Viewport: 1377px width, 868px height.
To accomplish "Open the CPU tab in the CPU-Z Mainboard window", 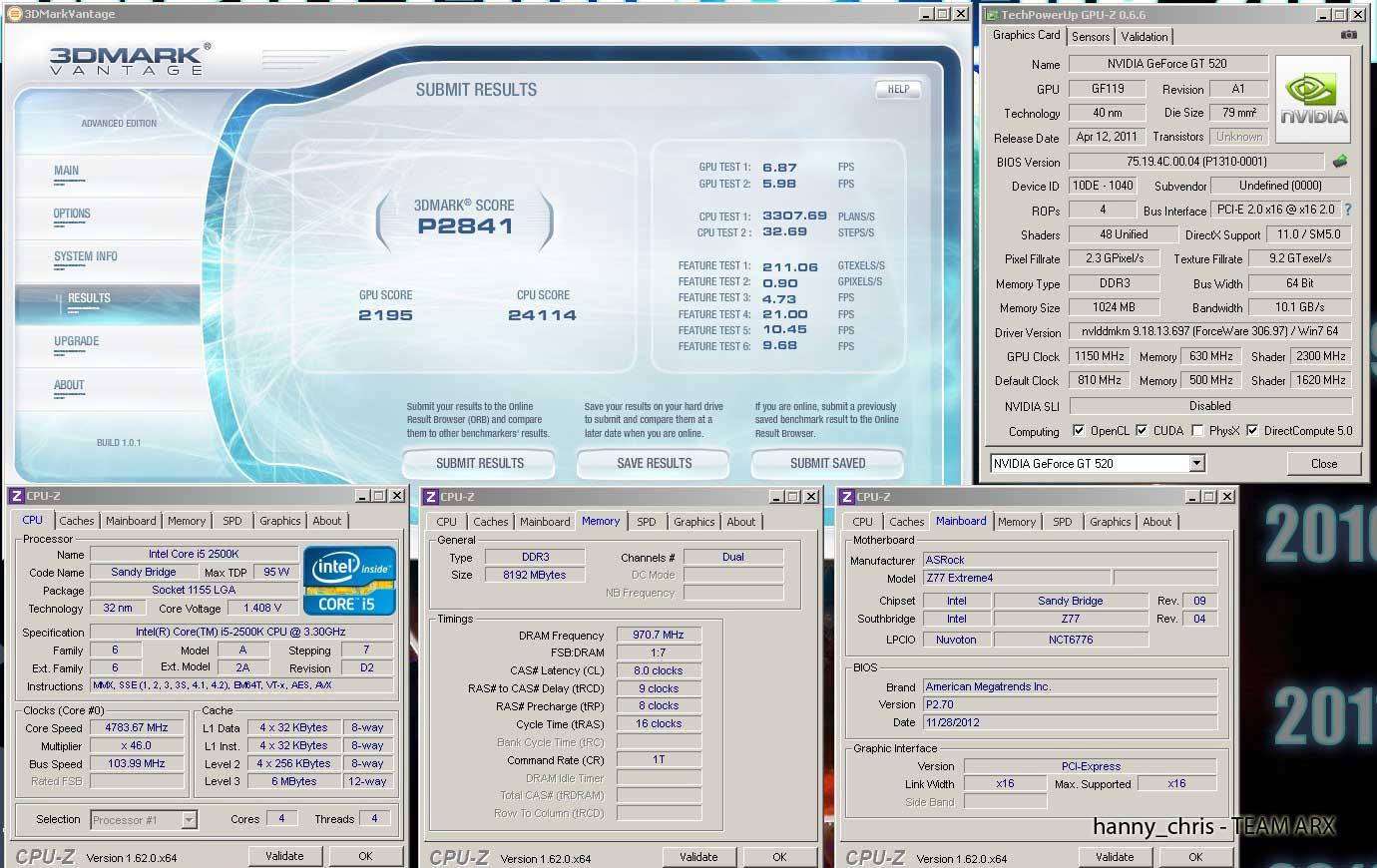I will tap(862, 522).
